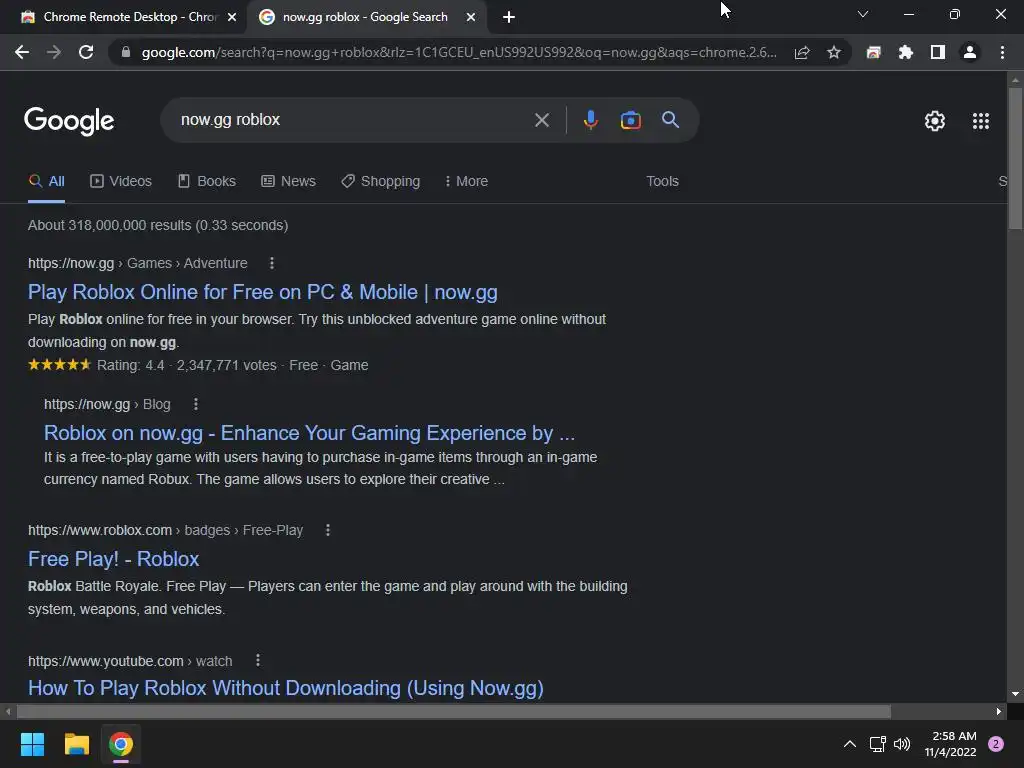Open the notification badge showing 2
The width and height of the screenshot is (1024, 768).
pyautogui.click(x=996, y=744)
